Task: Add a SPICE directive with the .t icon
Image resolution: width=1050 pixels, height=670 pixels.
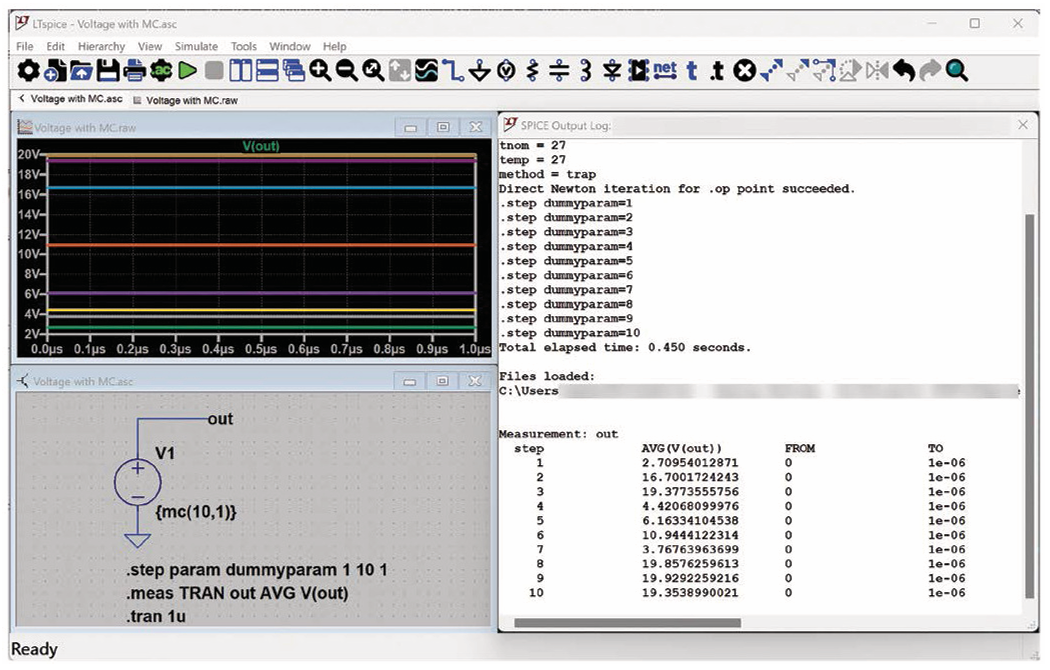Action: [x=716, y=70]
